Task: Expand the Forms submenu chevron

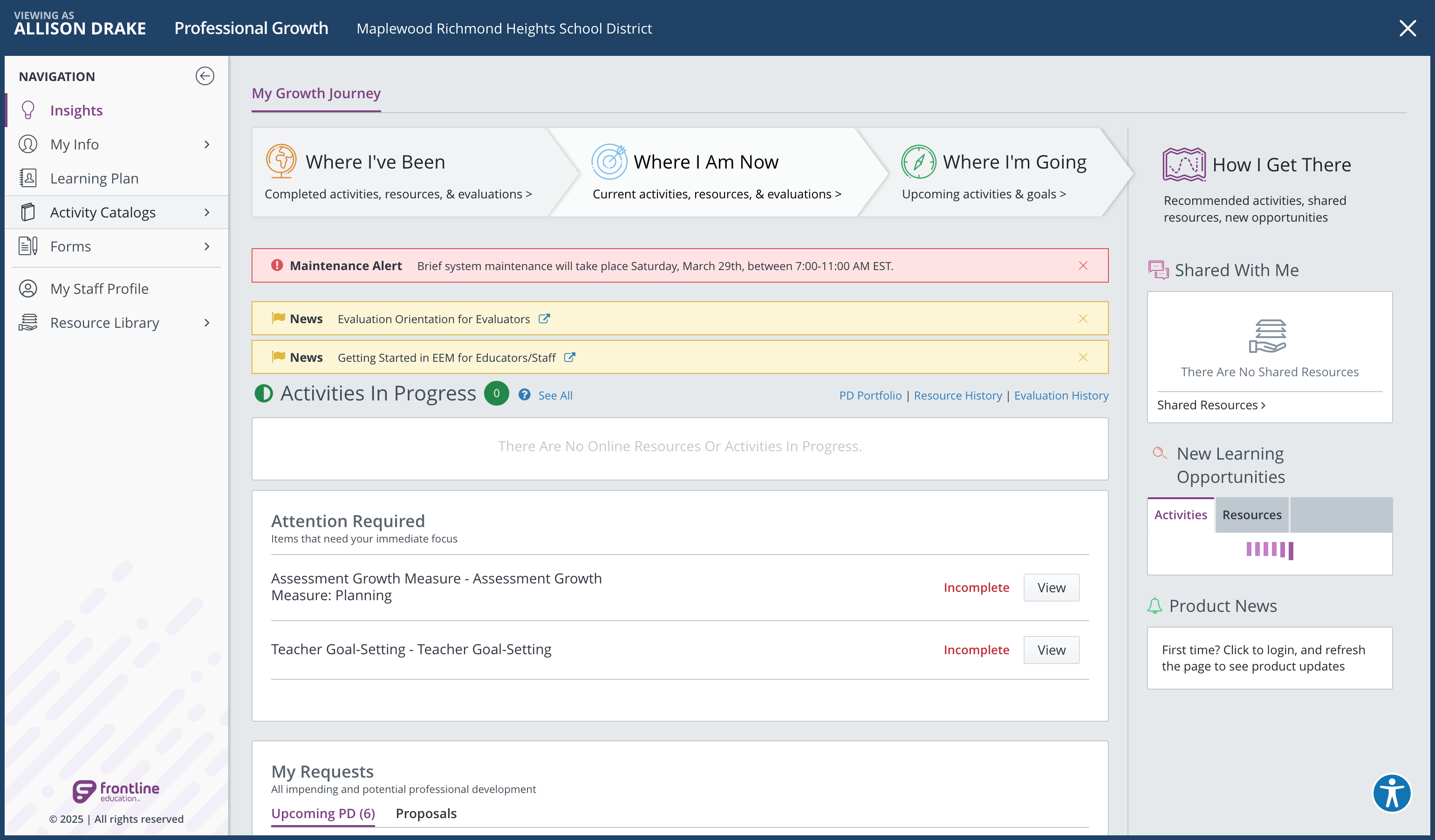Action: (207, 246)
